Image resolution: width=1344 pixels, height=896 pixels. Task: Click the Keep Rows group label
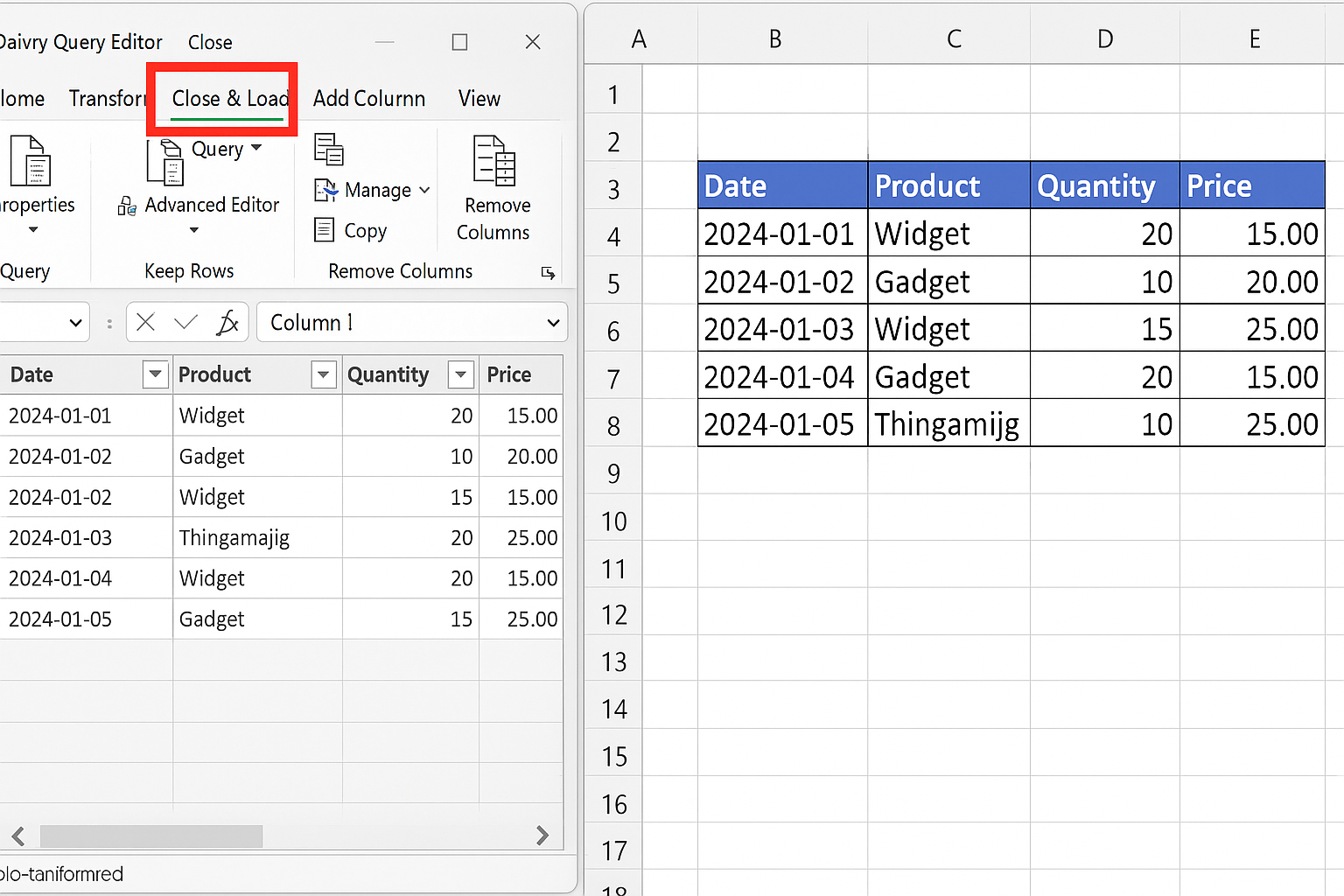pyautogui.click(x=189, y=271)
